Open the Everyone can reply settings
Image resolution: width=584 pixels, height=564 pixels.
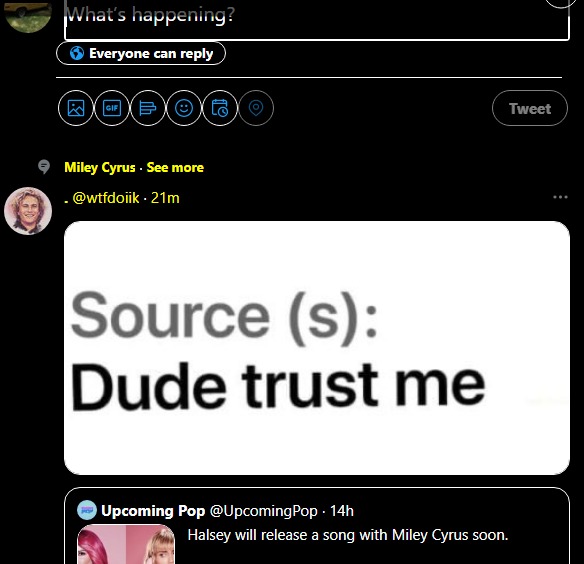(141, 53)
